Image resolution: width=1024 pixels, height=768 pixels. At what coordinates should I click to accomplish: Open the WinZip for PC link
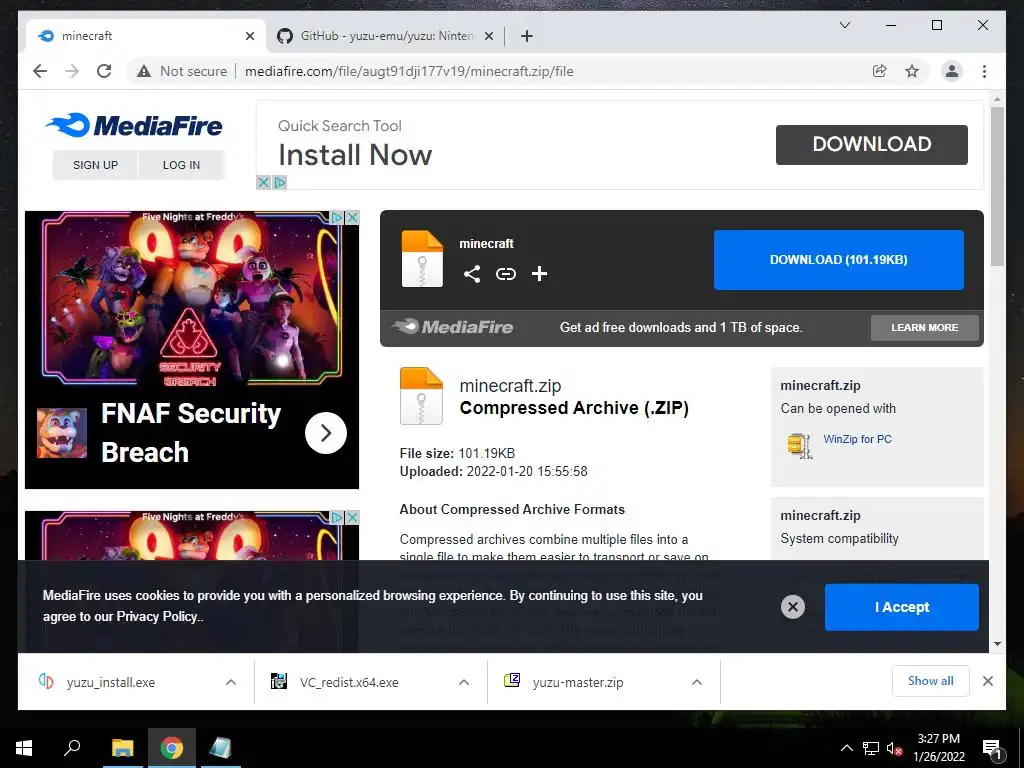pyautogui.click(x=857, y=439)
